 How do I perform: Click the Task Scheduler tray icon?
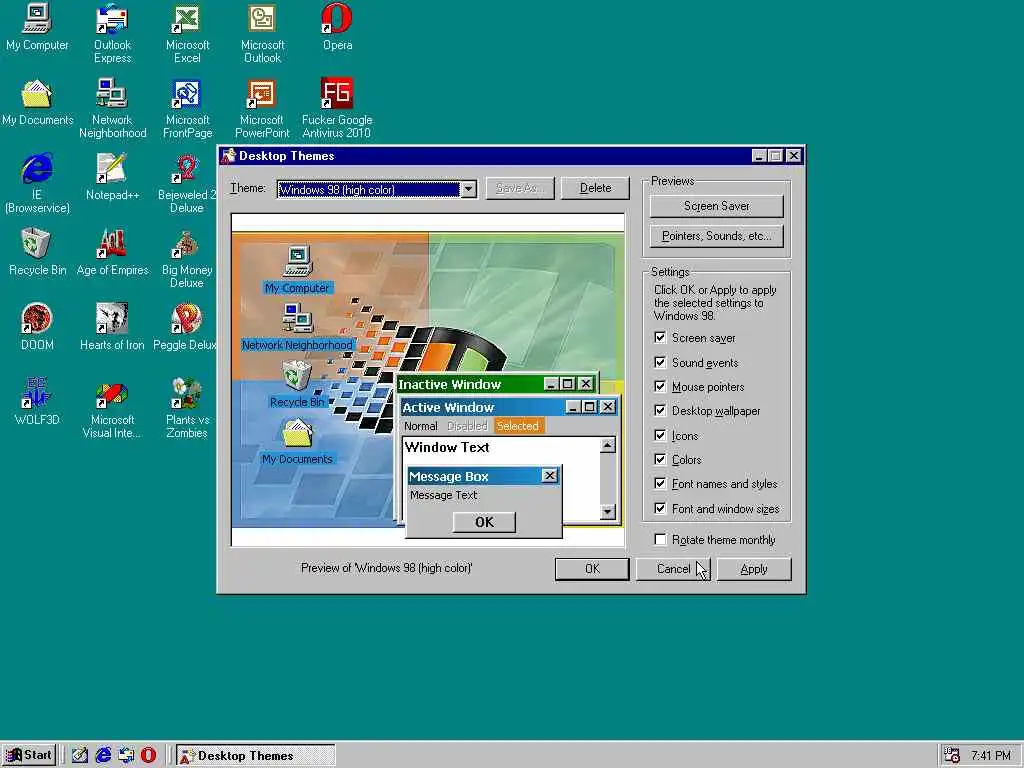[952, 756]
